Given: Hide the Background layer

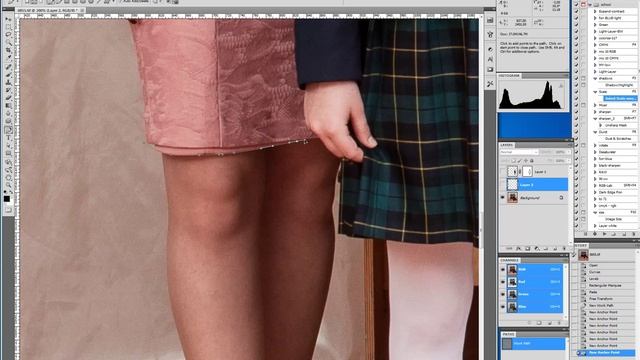Looking at the screenshot, I should coord(502,198).
